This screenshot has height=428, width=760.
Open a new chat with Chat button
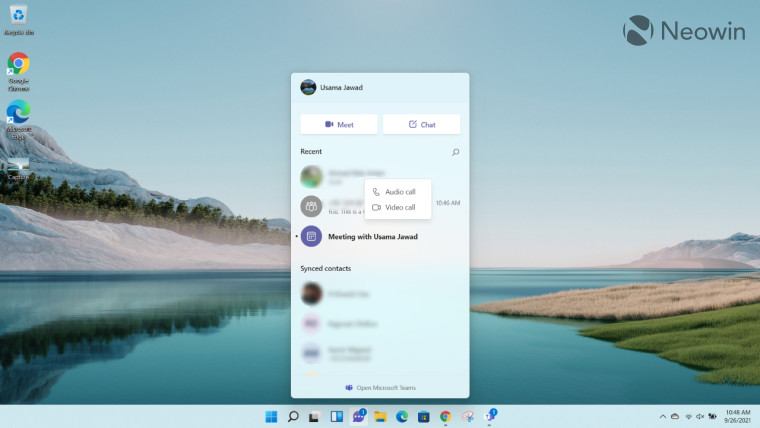click(x=422, y=125)
